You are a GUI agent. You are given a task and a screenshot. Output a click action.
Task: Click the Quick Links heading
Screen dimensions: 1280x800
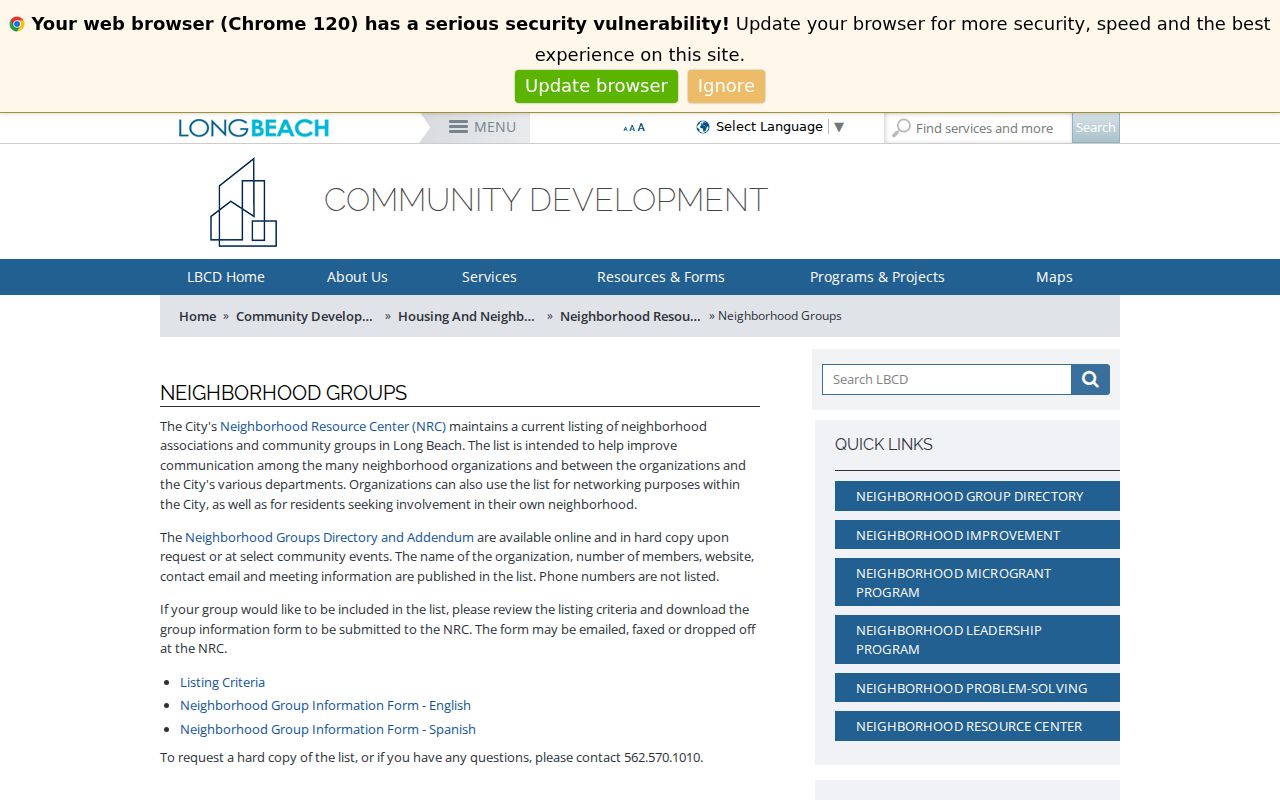point(884,444)
